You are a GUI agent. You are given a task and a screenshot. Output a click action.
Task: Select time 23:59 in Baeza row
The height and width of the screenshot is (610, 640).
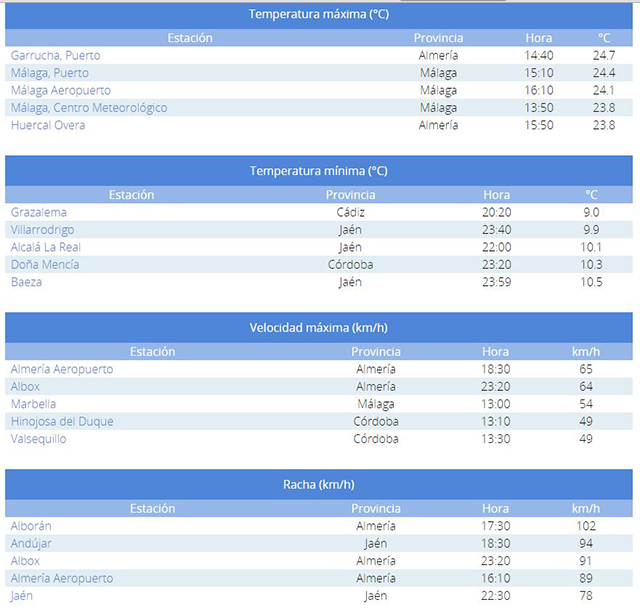(496, 282)
